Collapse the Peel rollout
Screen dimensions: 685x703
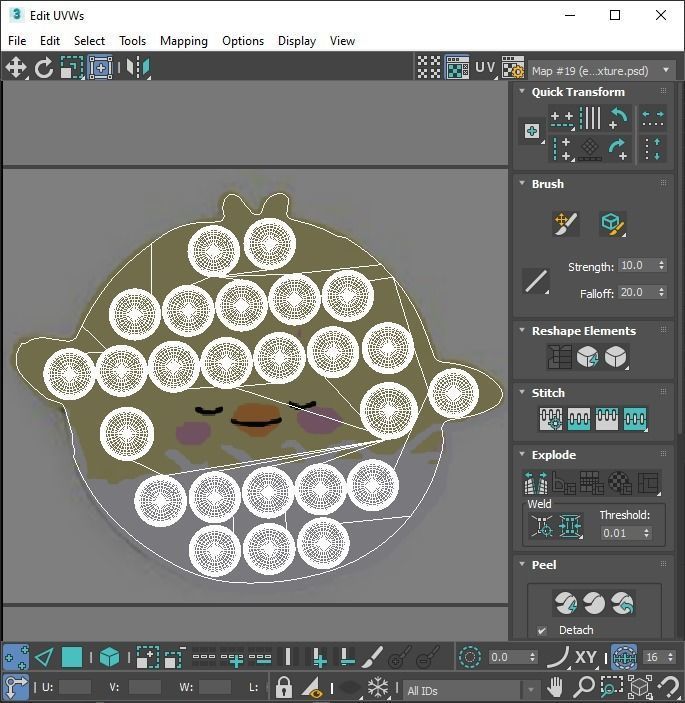522,564
